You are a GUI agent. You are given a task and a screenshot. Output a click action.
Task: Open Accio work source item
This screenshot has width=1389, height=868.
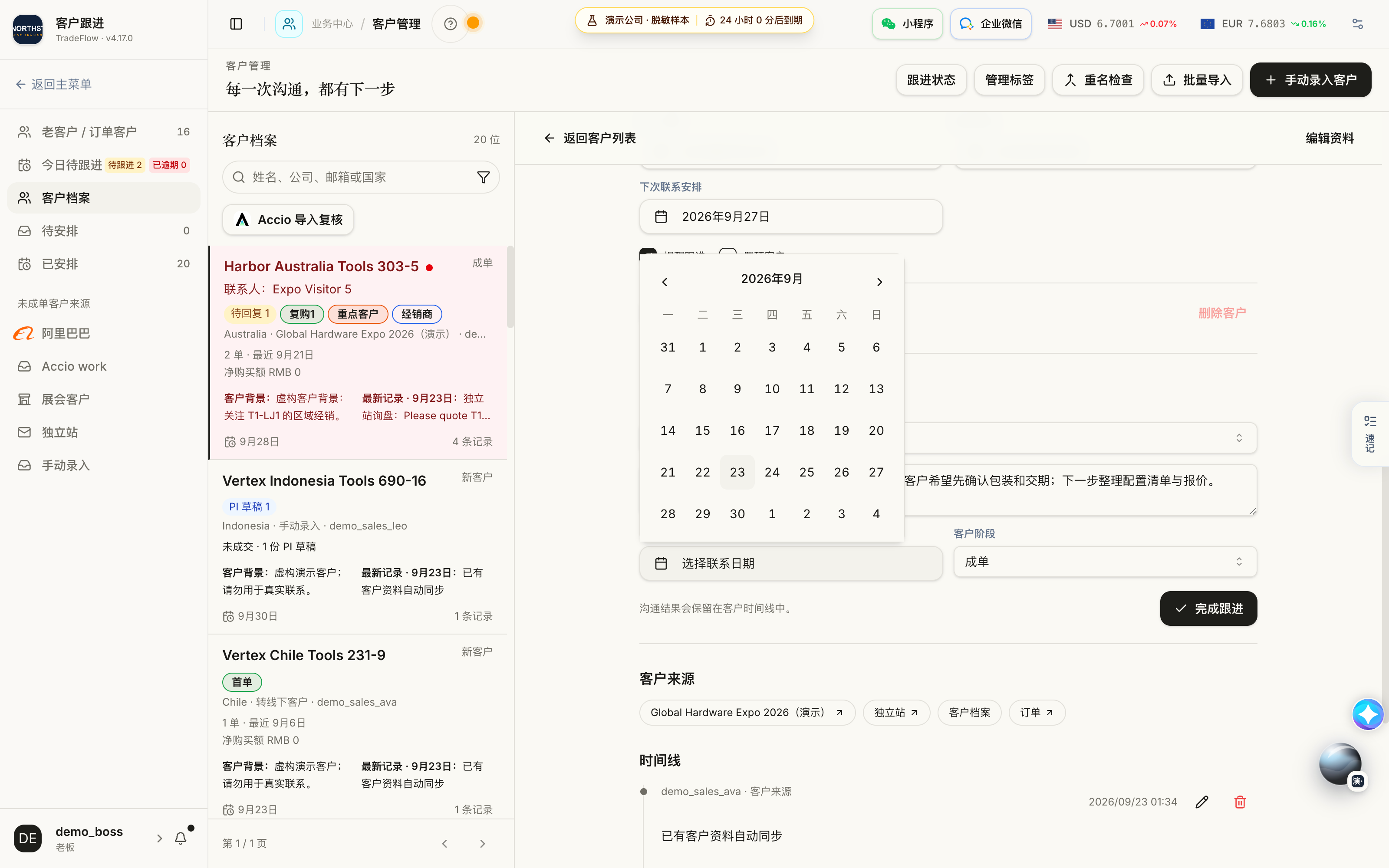coord(104,366)
